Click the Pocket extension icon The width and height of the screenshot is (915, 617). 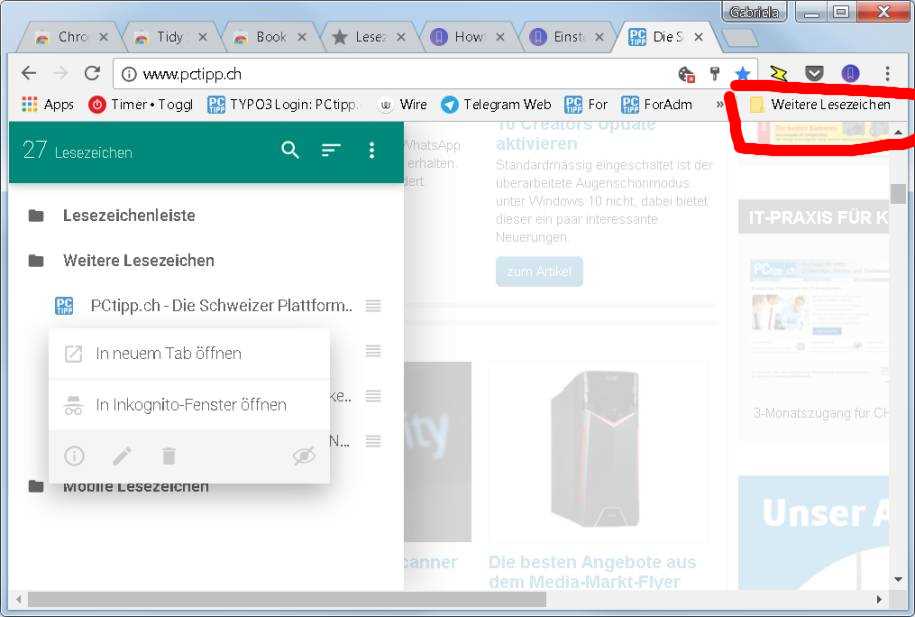(815, 74)
